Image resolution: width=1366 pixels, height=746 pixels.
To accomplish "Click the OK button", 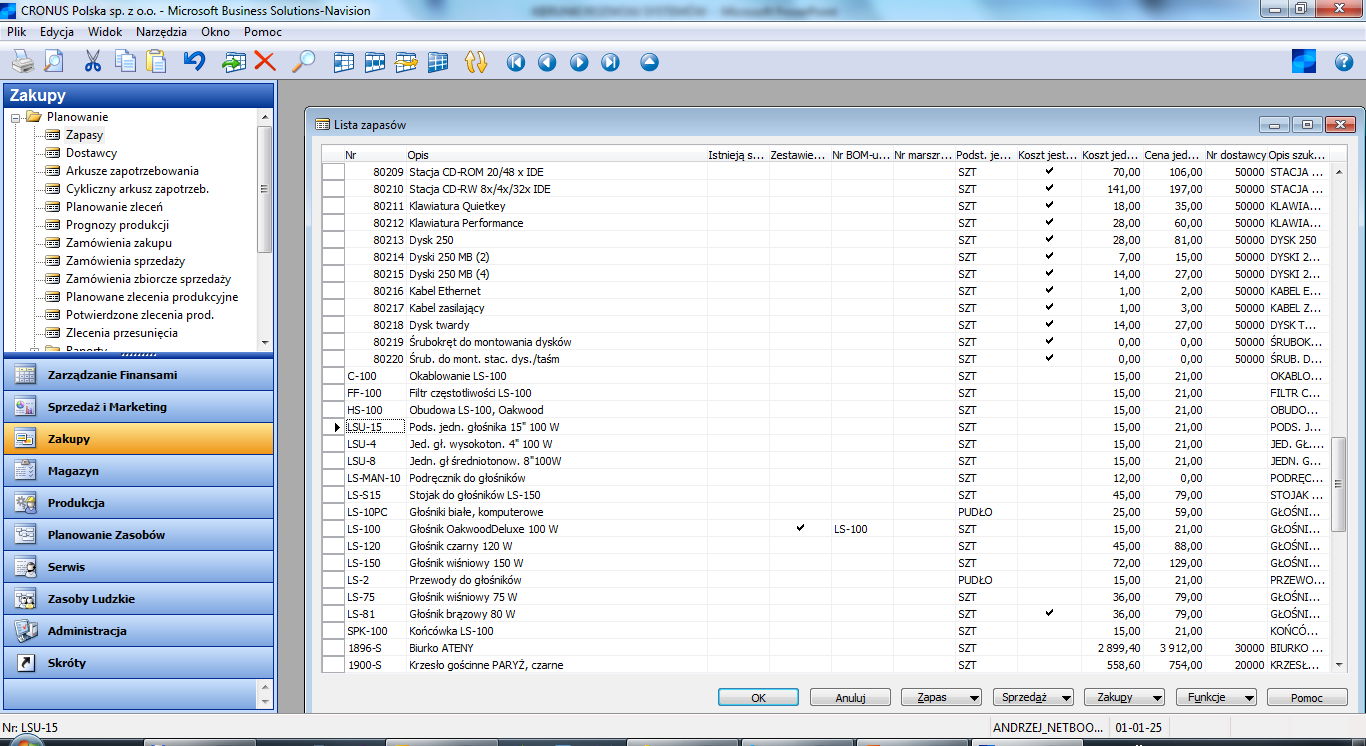I will pos(758,698).
